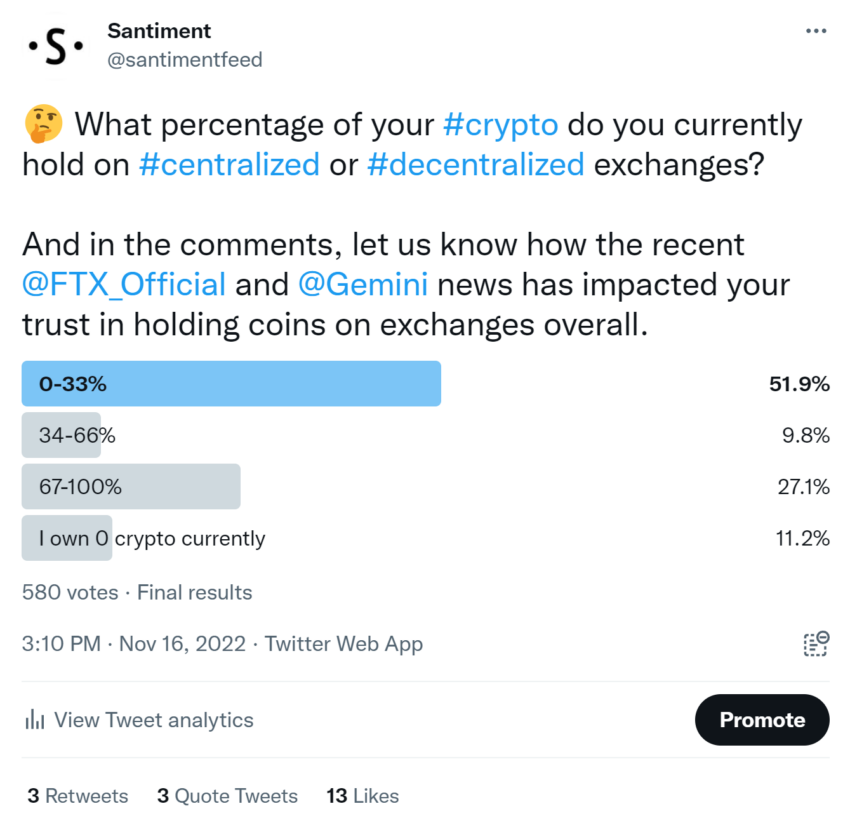Open the #centralized hashtag
Image resolution: width=850 pixels, height=818 pixels.
[229, 164]
